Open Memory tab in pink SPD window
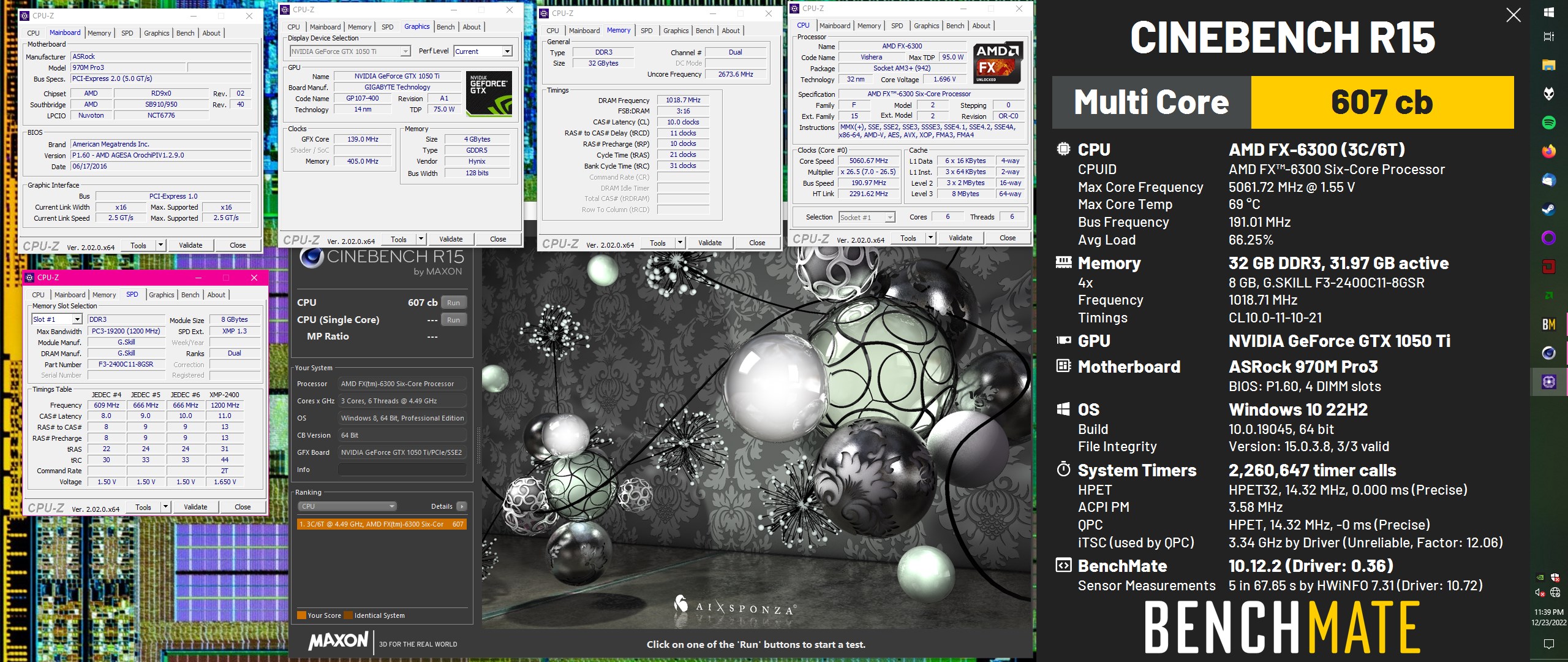Screen dimensions: 1568x662 coord(104,295)
